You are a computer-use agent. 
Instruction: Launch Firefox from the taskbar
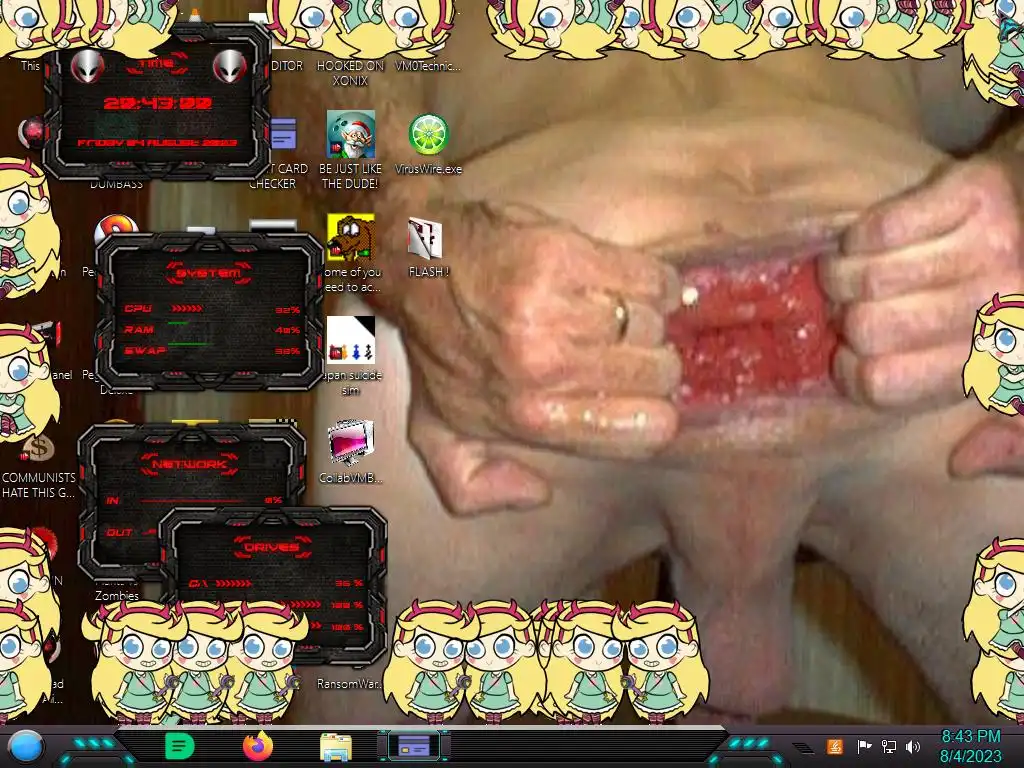[x=258, y=746]
